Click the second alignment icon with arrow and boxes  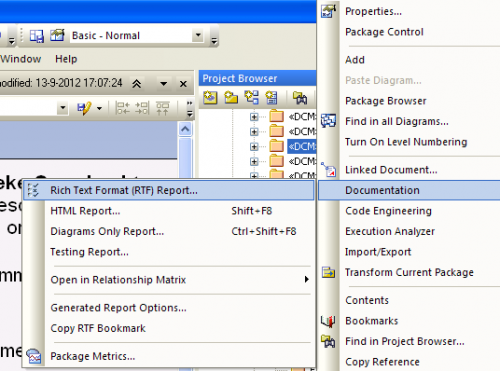(142, 108)
